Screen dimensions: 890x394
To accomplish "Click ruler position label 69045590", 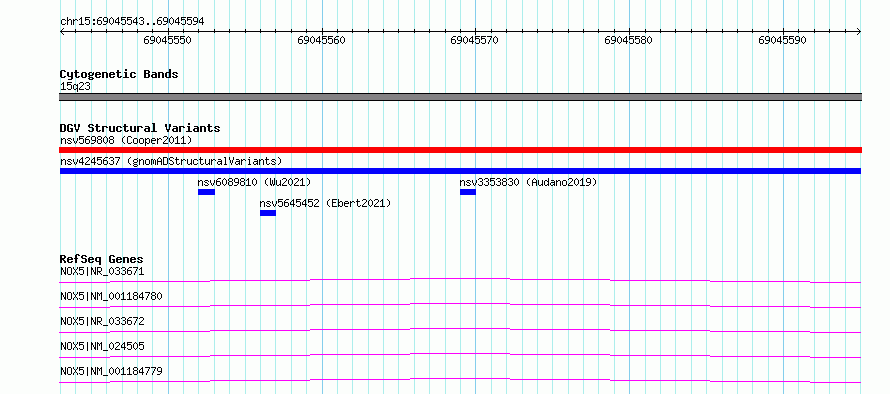I will [x=782, y=40].
